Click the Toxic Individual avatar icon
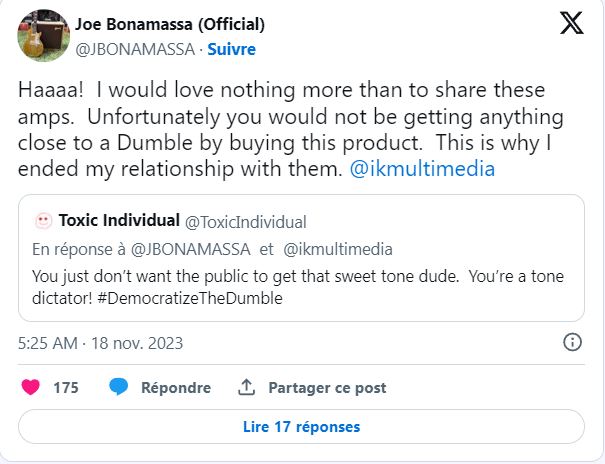Screen dimensions: 605x464 click(x=43, y=221)
